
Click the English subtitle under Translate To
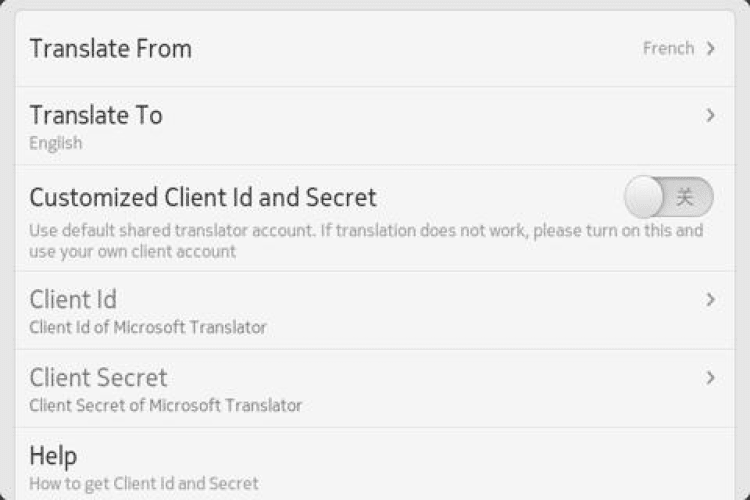(x=56, y=143)
